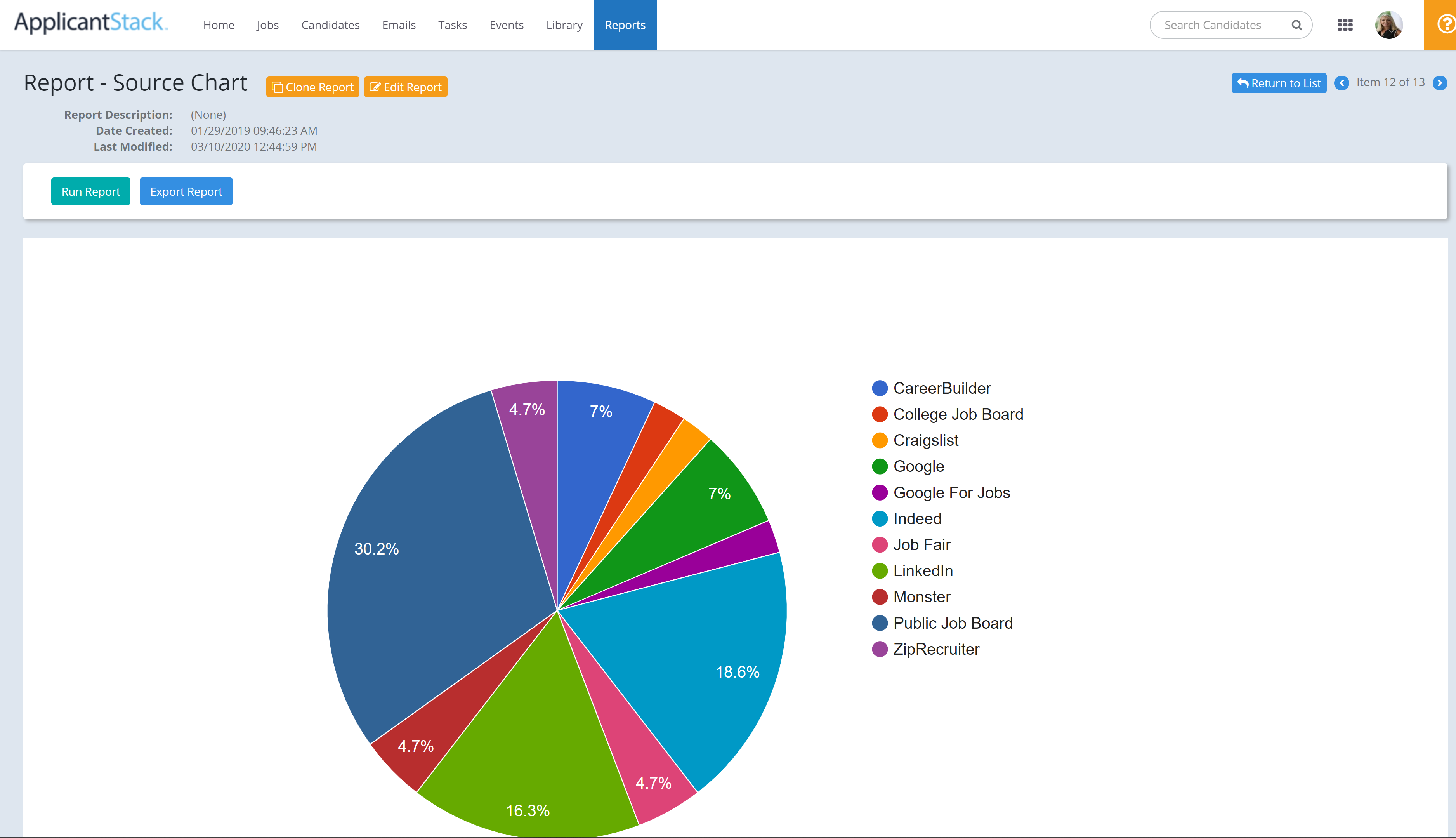This screenshot has height=838, width=1456.
Task: Go to the Jobs menu
Action: pos(267,25)
